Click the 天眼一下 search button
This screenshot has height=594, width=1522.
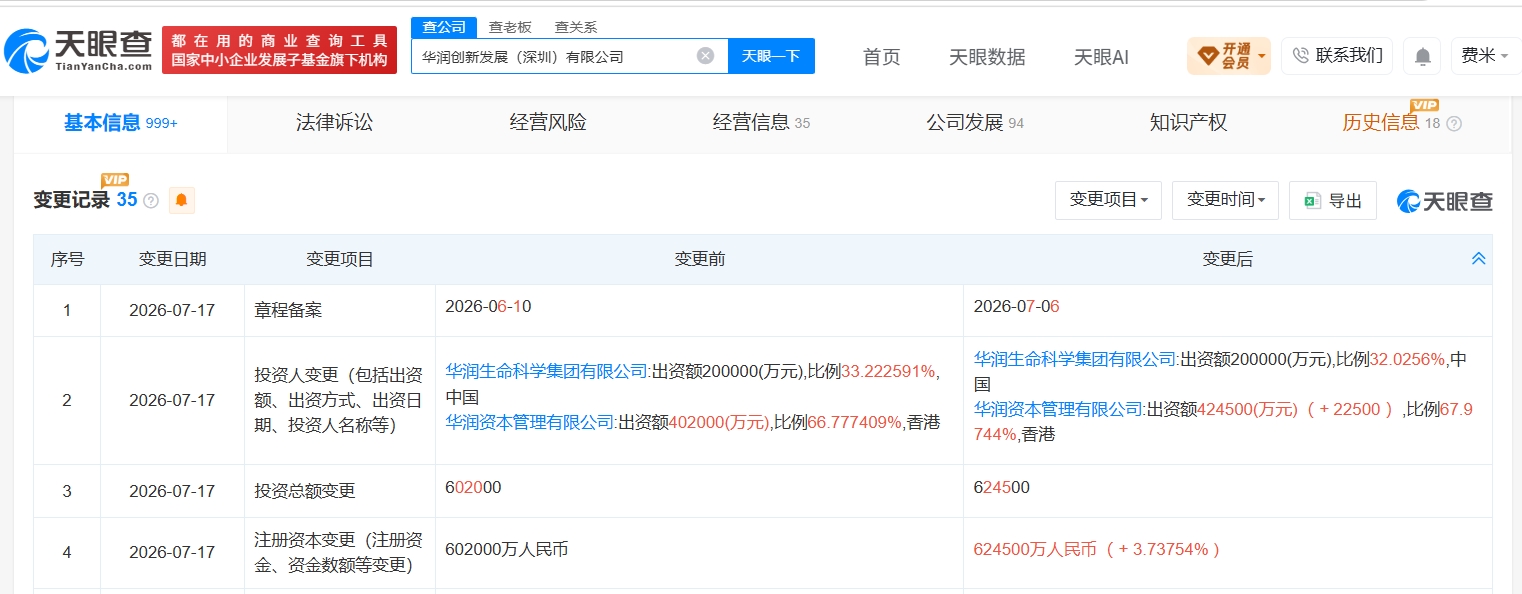coord(771,56)
